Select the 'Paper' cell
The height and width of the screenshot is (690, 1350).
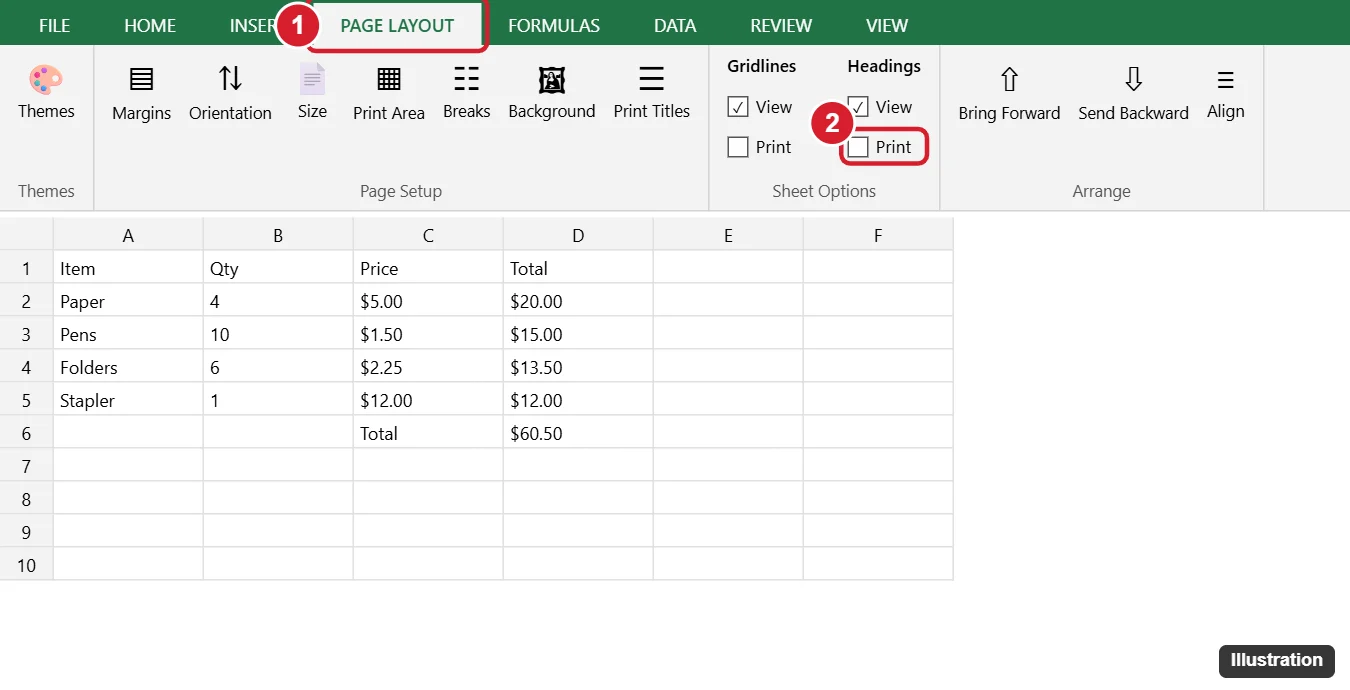(128, 301)
